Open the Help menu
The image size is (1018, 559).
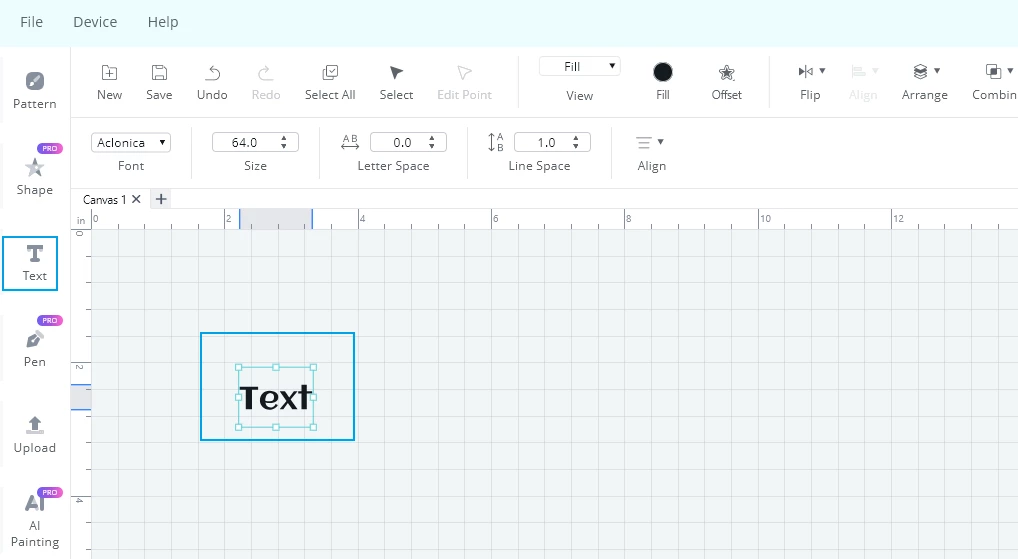[162, 22]
